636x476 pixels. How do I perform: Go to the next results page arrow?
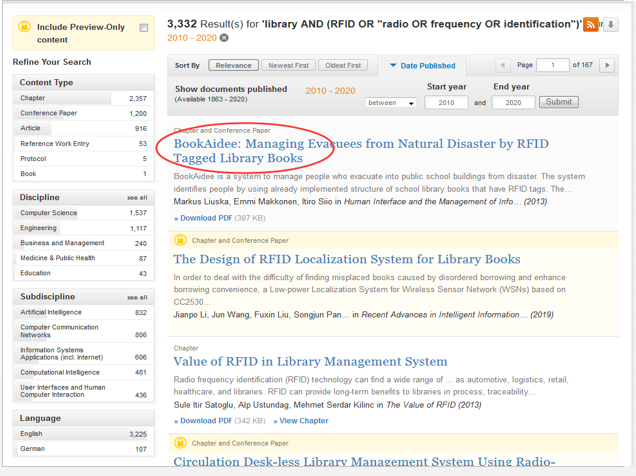607,65
